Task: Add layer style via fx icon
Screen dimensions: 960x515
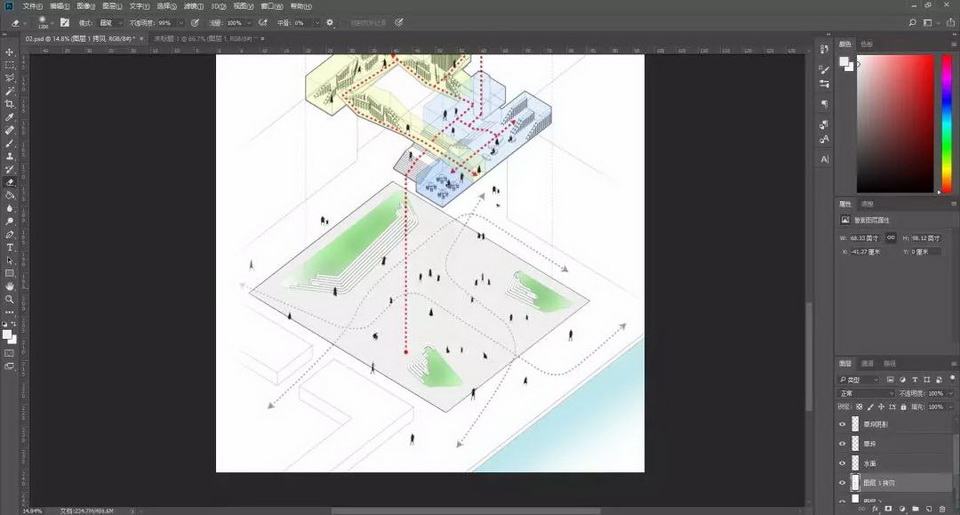Action: tap(874, 509)
